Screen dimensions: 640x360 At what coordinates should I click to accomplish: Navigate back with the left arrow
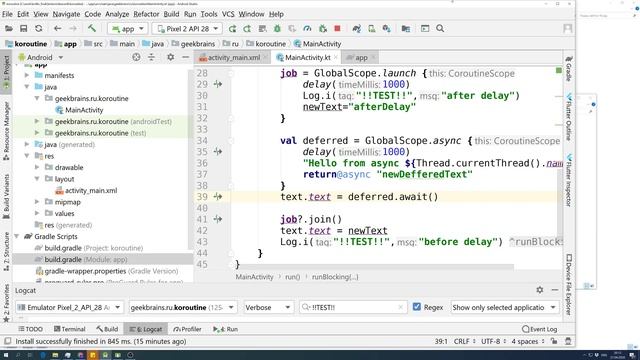tap(58, 29)
